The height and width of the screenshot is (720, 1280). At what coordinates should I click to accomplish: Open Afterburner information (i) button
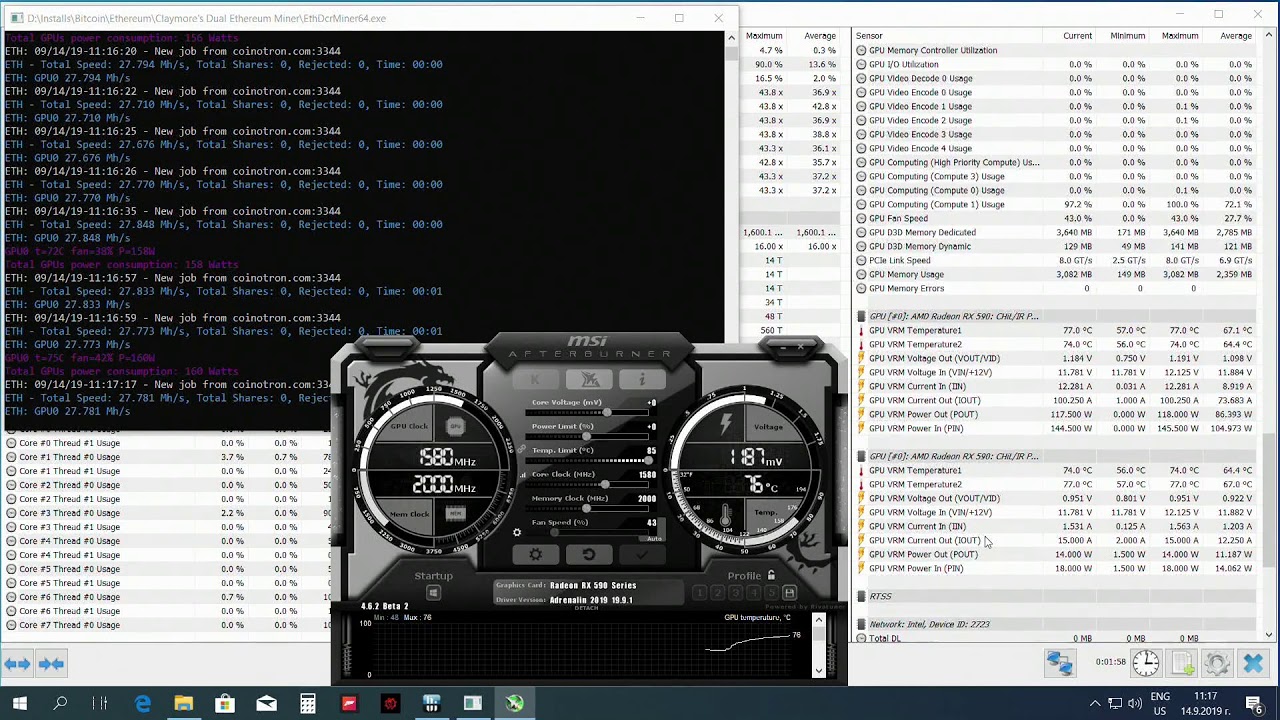click(642, 380)
